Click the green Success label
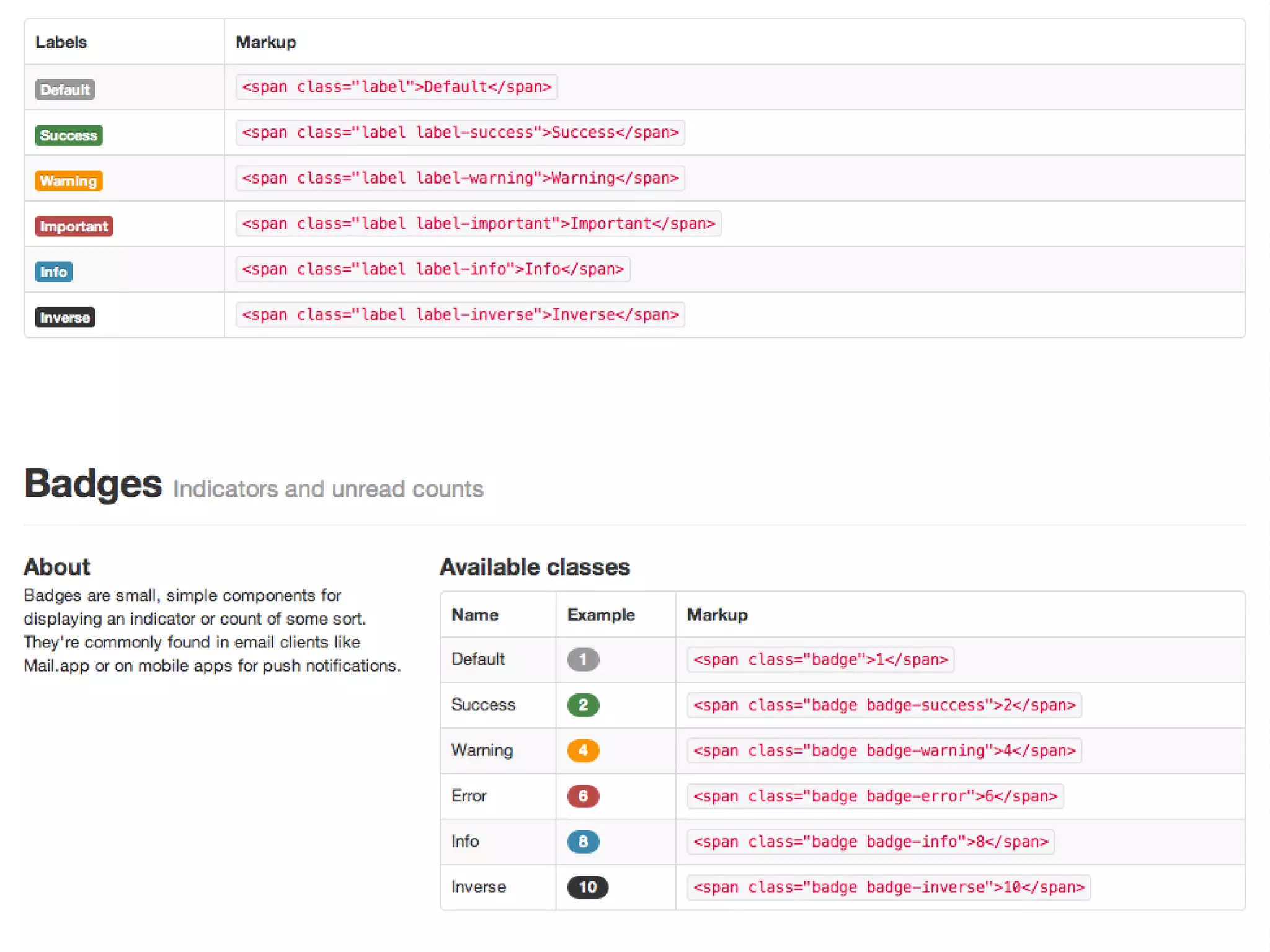 (68, 135)
